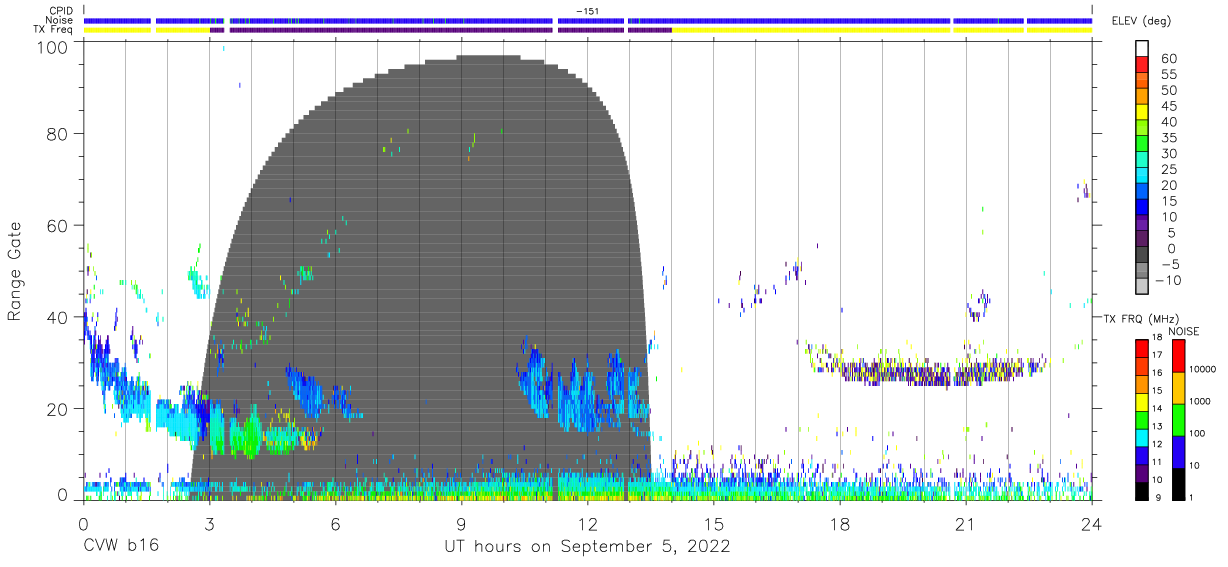Click the cyan segment of ELEV color bar
Viewport: 1228px width, 567px height.
click(x=1142, y=175)
